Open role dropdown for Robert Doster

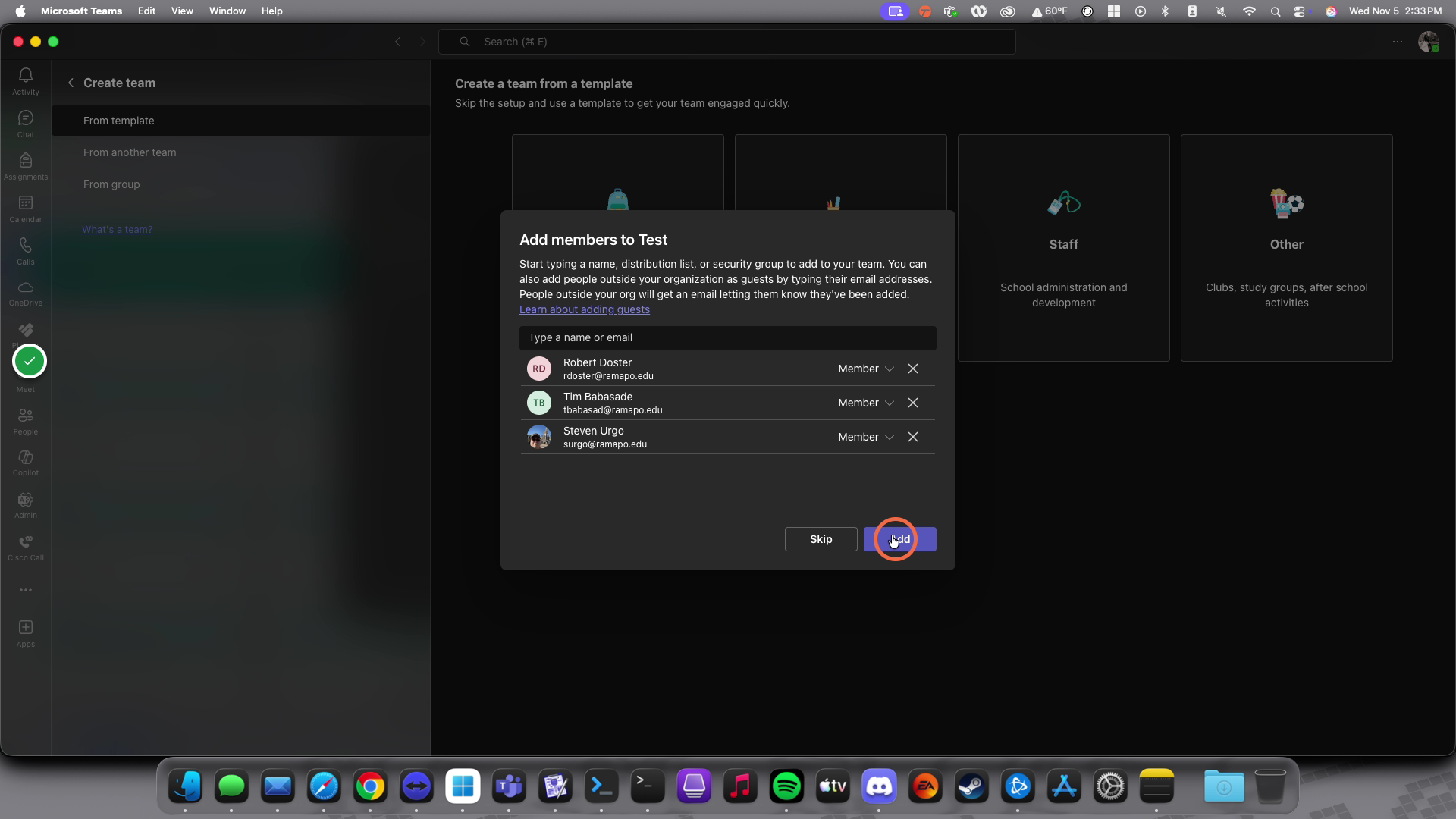(866, 369)
